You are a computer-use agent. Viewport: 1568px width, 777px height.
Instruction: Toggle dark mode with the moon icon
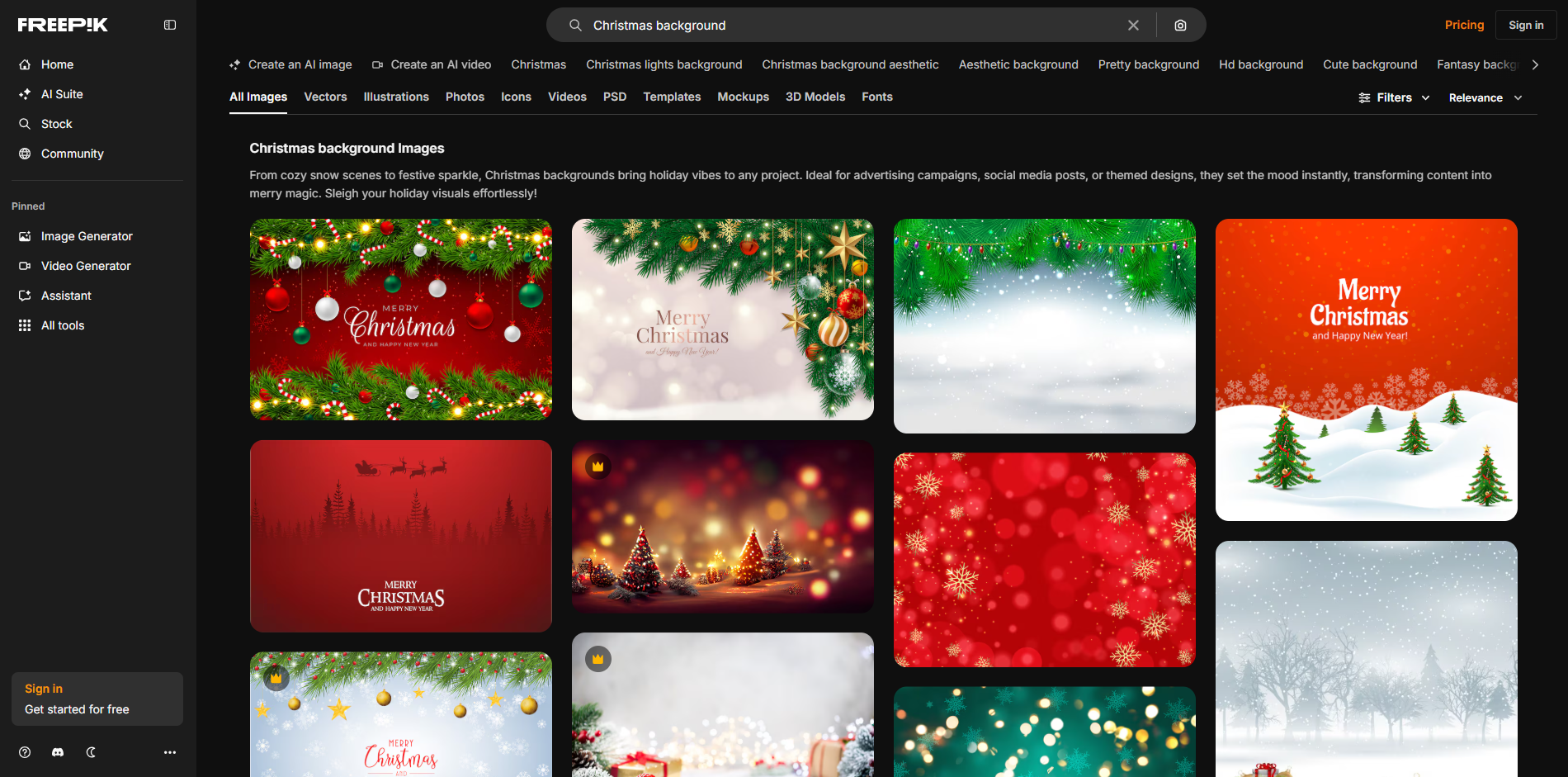[91, 752]
